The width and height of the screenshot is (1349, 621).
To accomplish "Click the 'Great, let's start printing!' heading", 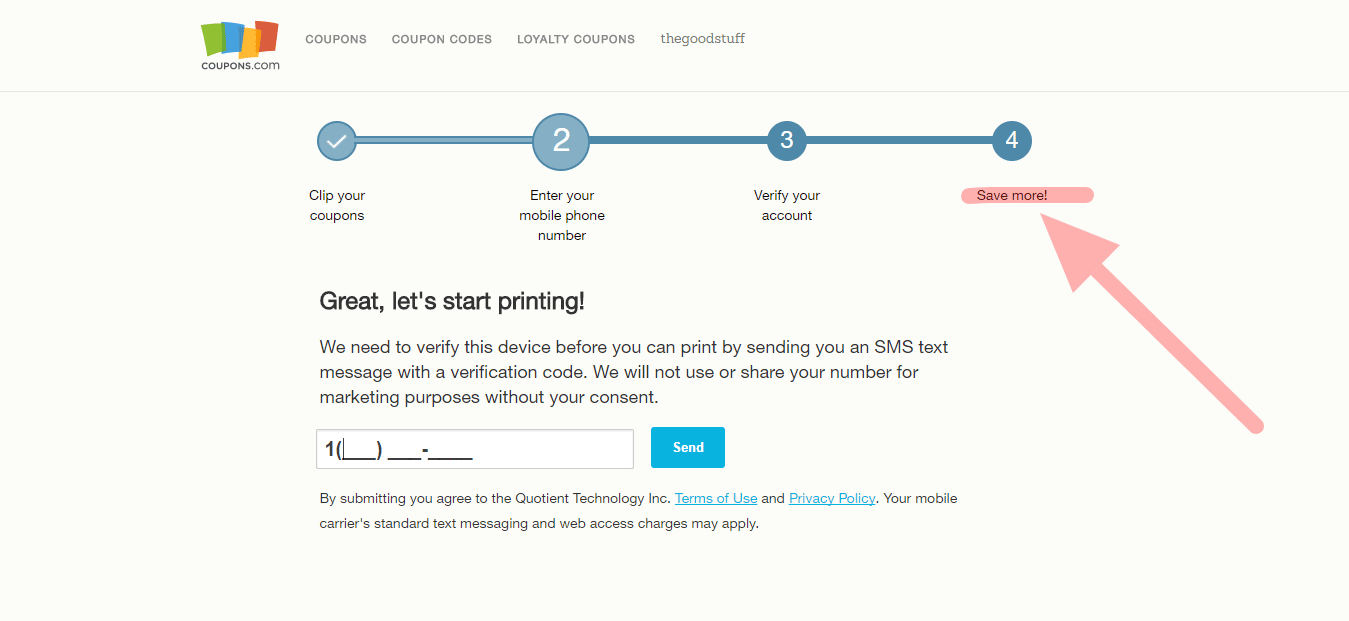I will [452, 301].
